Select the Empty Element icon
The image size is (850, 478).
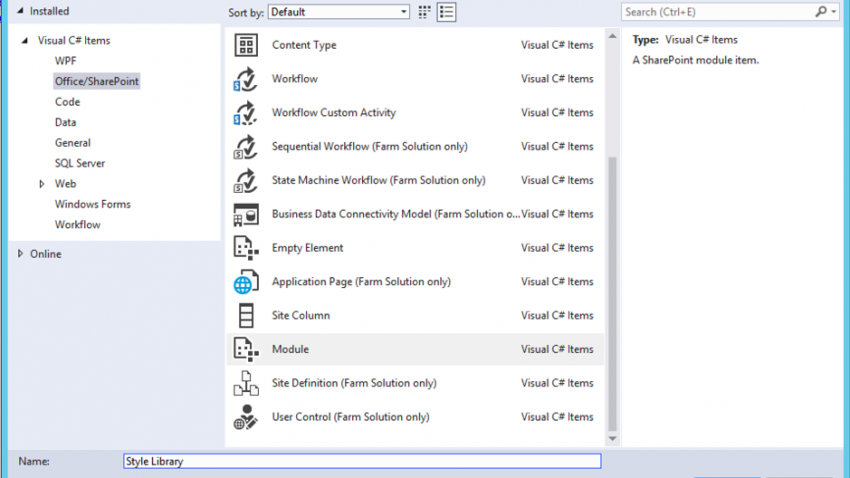246,248
